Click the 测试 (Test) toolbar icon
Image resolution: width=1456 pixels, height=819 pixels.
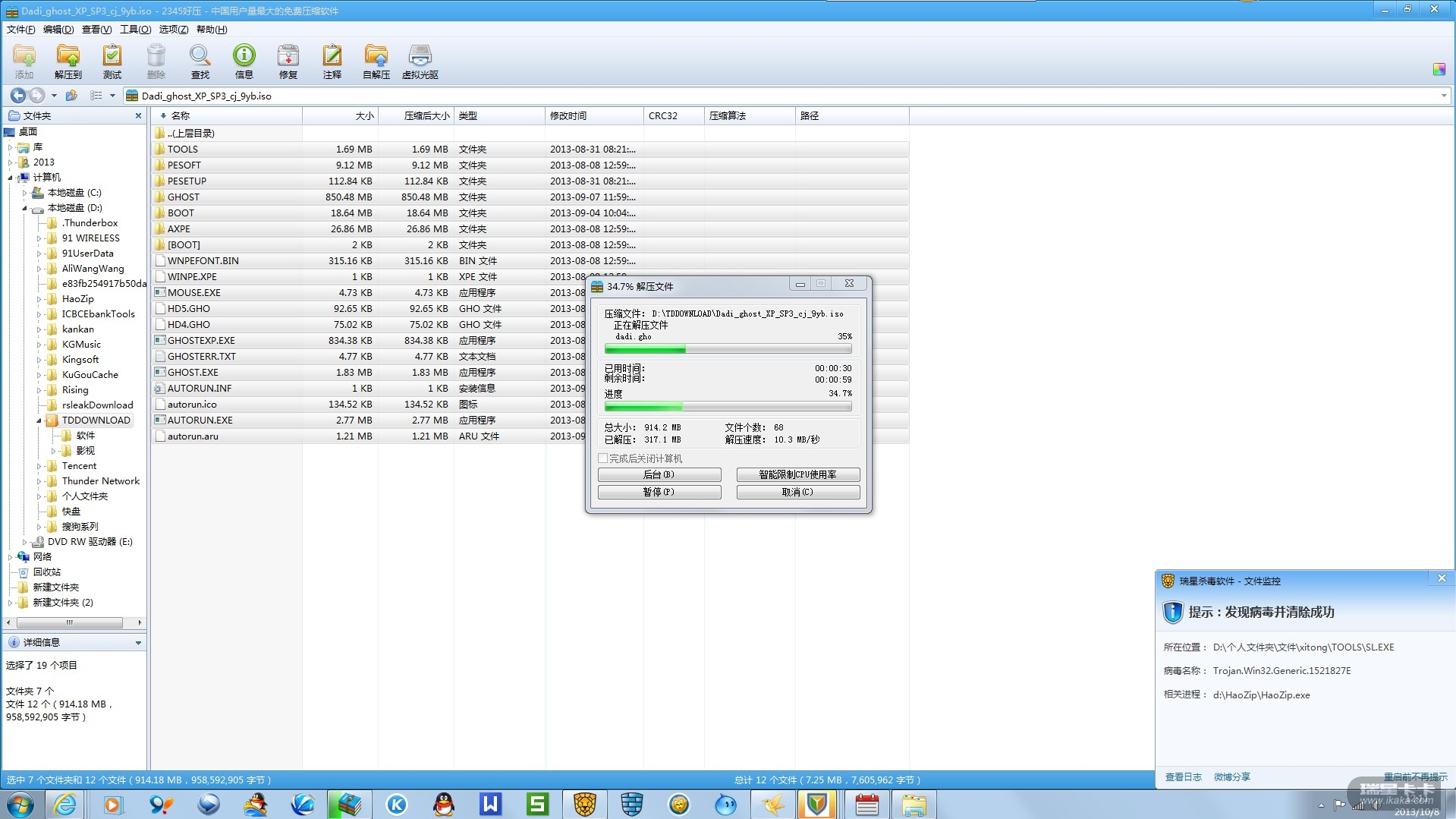click(x=112, y=61)
